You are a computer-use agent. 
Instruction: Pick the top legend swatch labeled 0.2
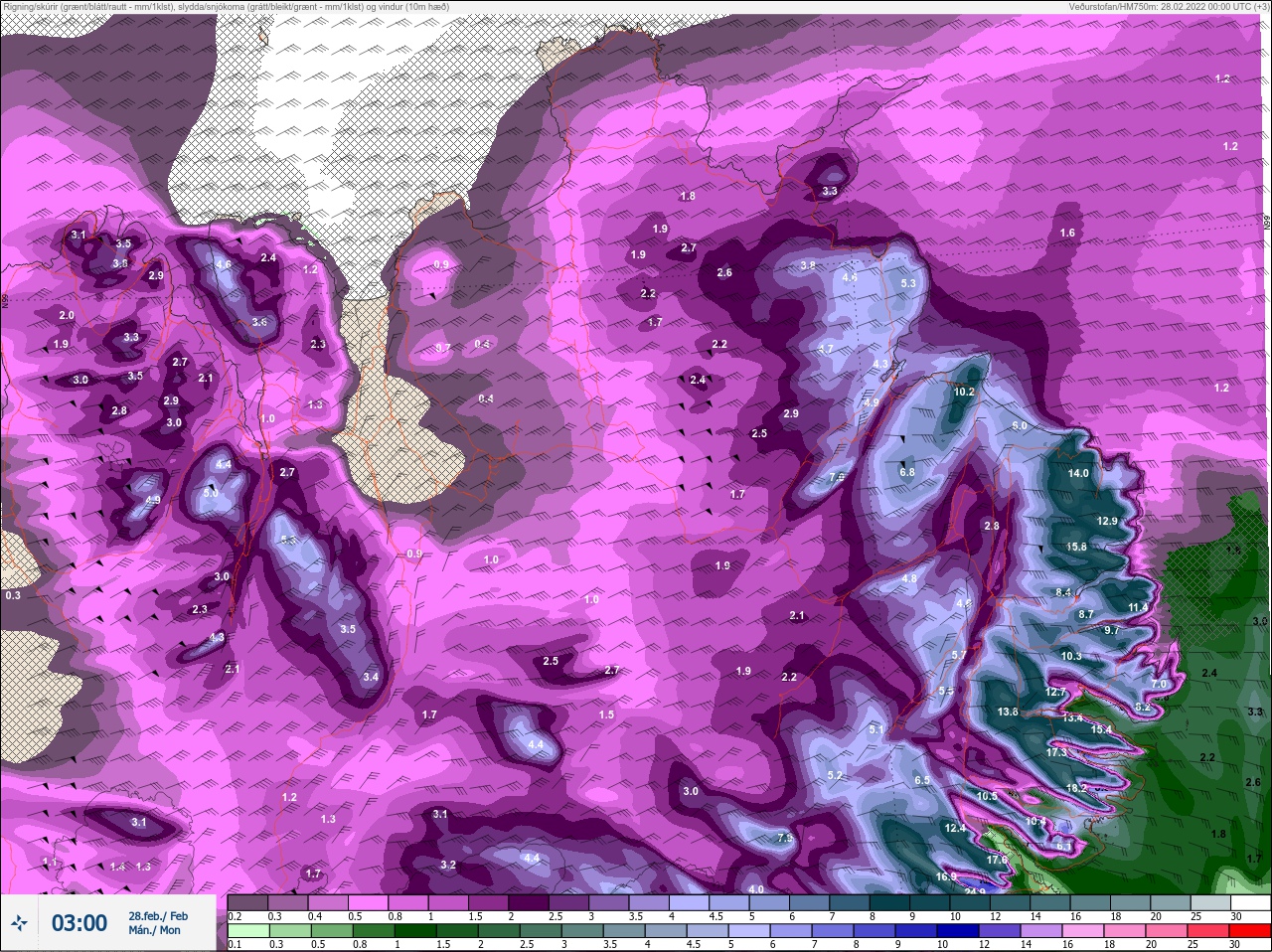(248, 903)
